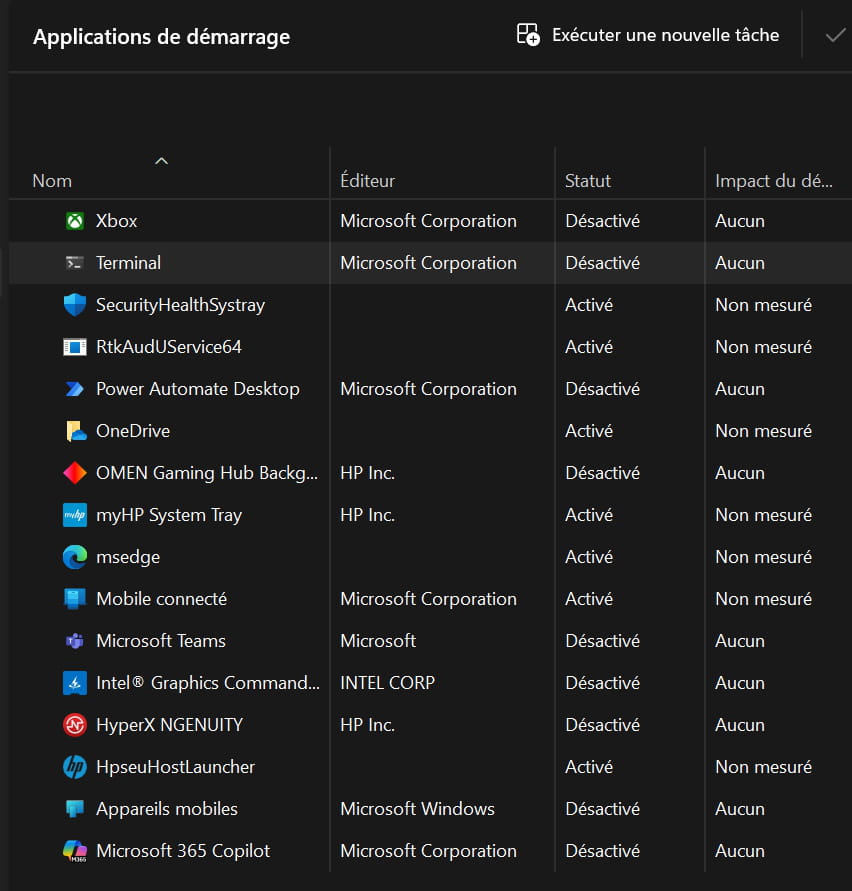The height and width of the screenshot is (891, 852).
Task: Sort by the Nom column header
Action: coord(52,181)
